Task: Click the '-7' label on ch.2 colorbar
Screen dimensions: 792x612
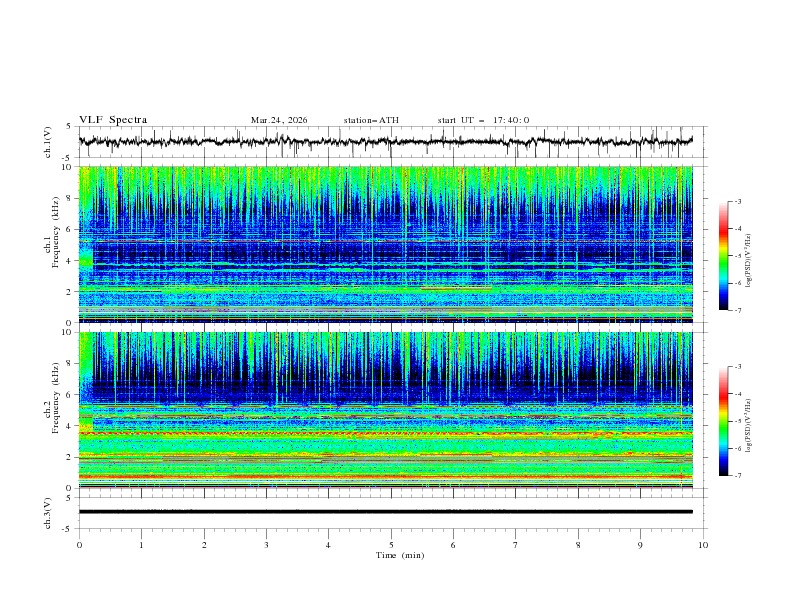Action: [x=737, y=476]
